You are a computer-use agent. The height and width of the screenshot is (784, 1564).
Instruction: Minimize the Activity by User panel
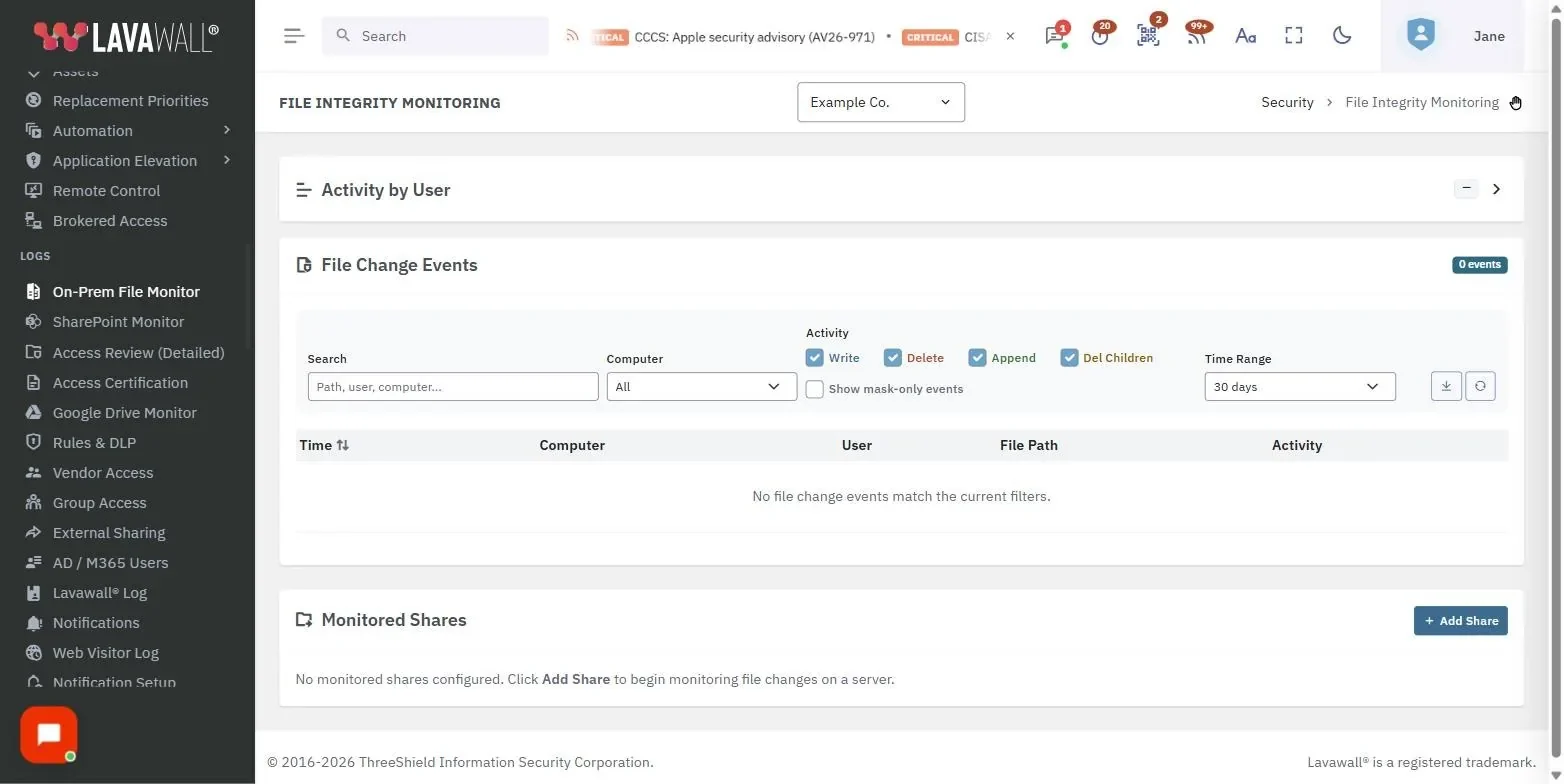click(x=1466, y=189)
